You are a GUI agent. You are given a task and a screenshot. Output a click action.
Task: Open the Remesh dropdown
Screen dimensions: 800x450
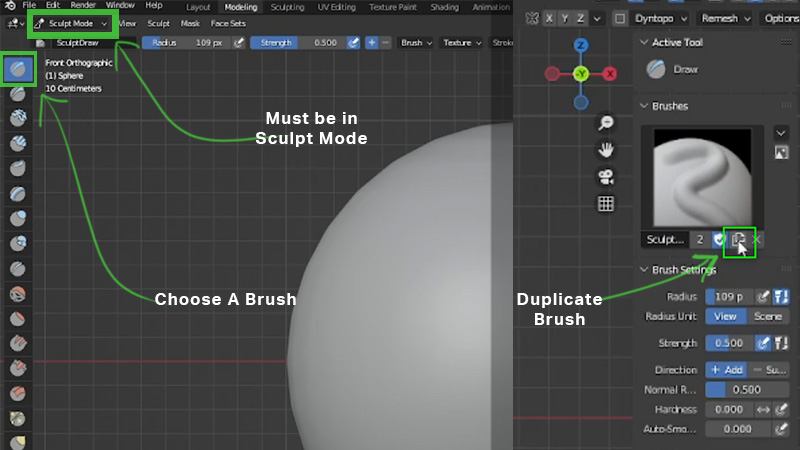pos(726,19)
